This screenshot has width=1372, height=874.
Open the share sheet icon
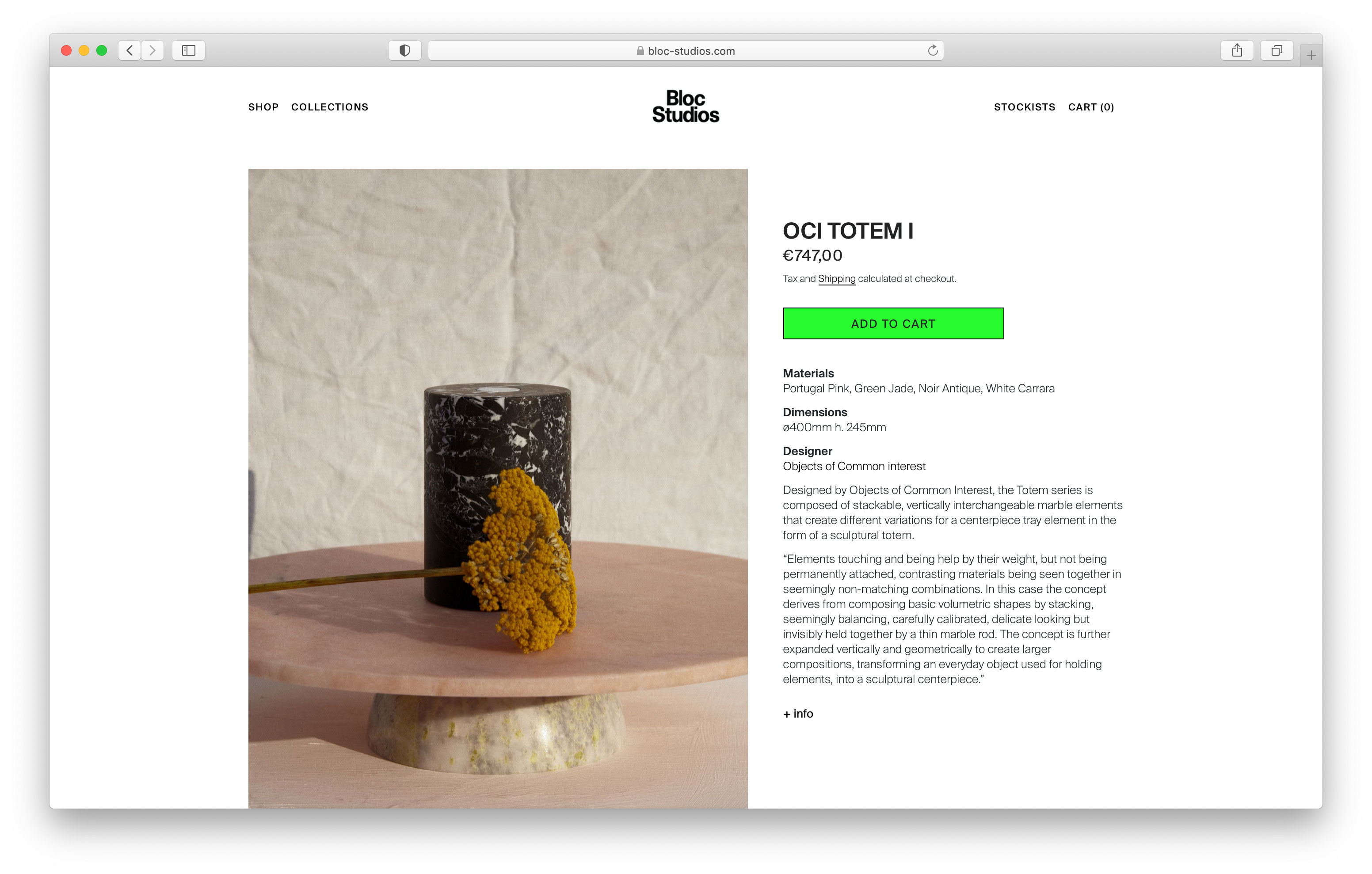click(x=1237, y=51)
